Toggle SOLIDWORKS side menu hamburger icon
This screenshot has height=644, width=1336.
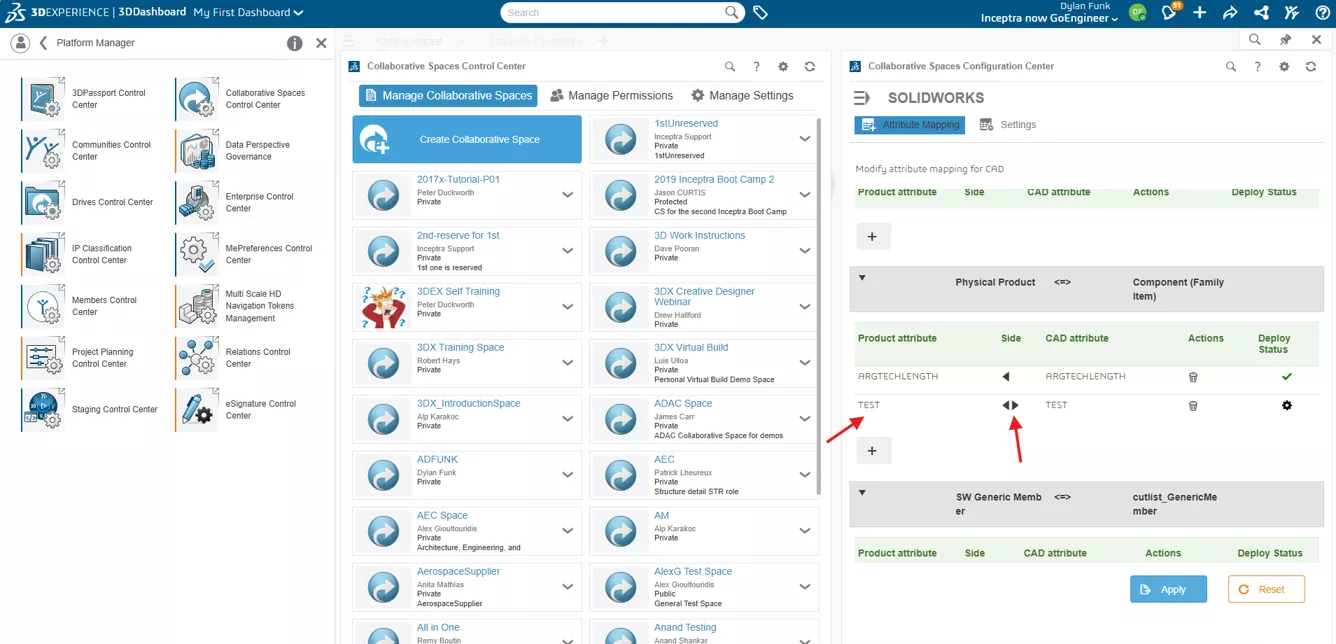coord(862,98)
